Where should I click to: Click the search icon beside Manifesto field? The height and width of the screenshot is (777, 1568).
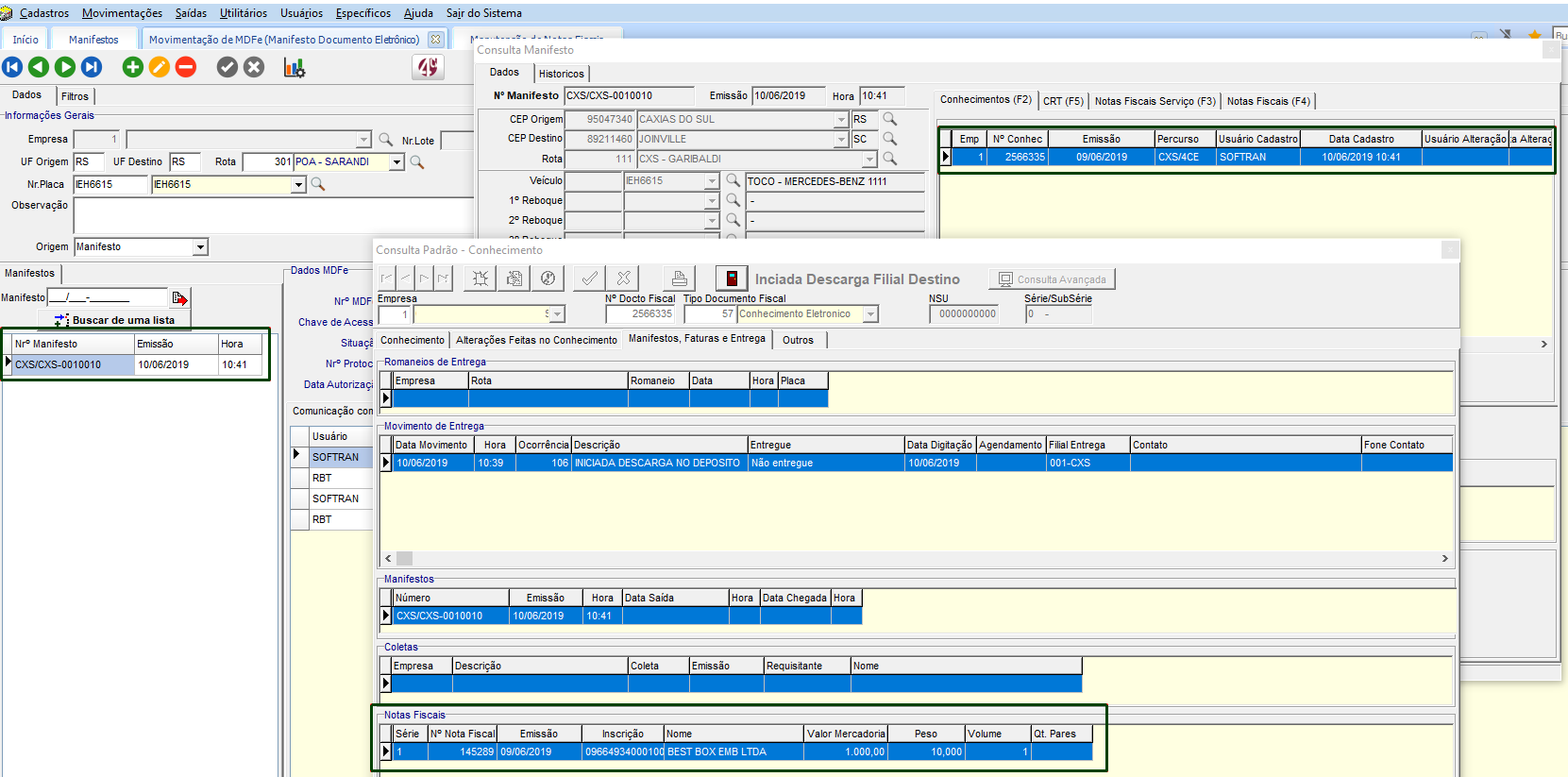click(x=179, y=298)
